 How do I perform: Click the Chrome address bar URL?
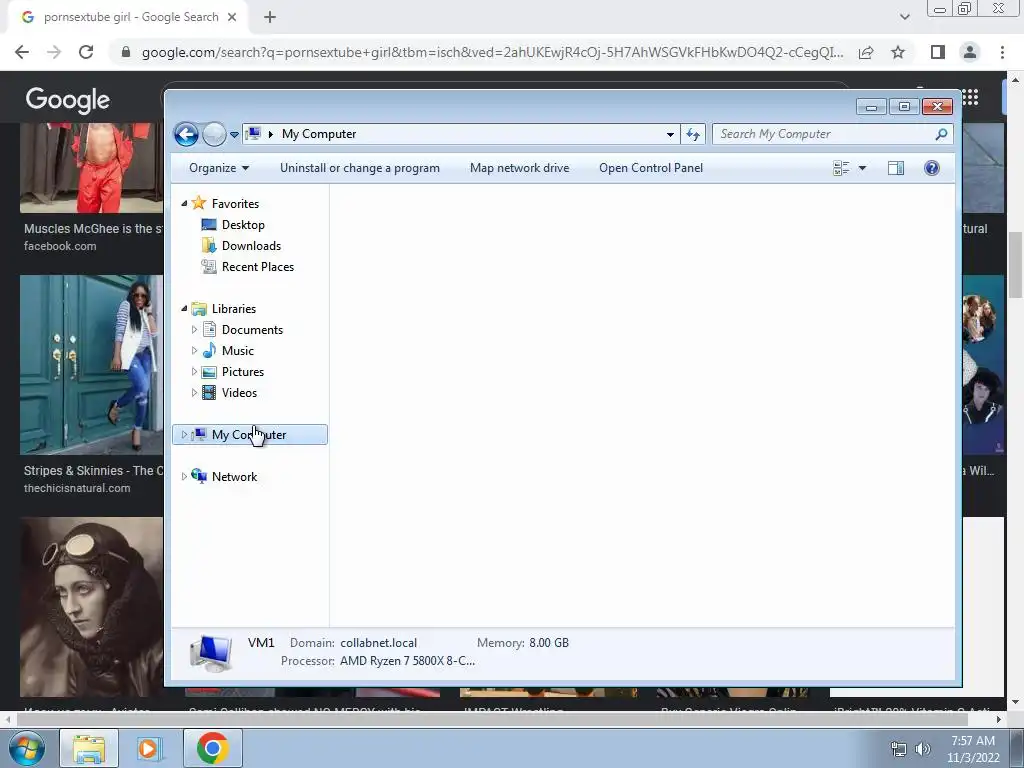click(492, 52)
